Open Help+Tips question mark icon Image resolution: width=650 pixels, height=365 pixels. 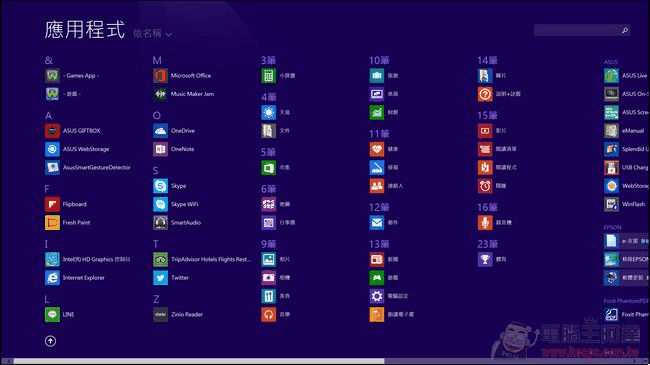(x=485, y=94)
